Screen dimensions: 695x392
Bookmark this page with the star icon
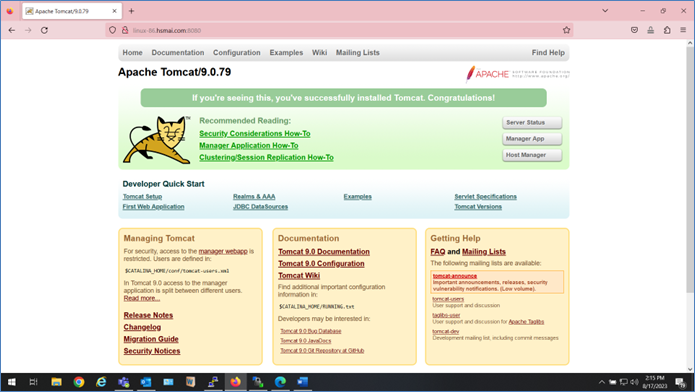point(566,30)
